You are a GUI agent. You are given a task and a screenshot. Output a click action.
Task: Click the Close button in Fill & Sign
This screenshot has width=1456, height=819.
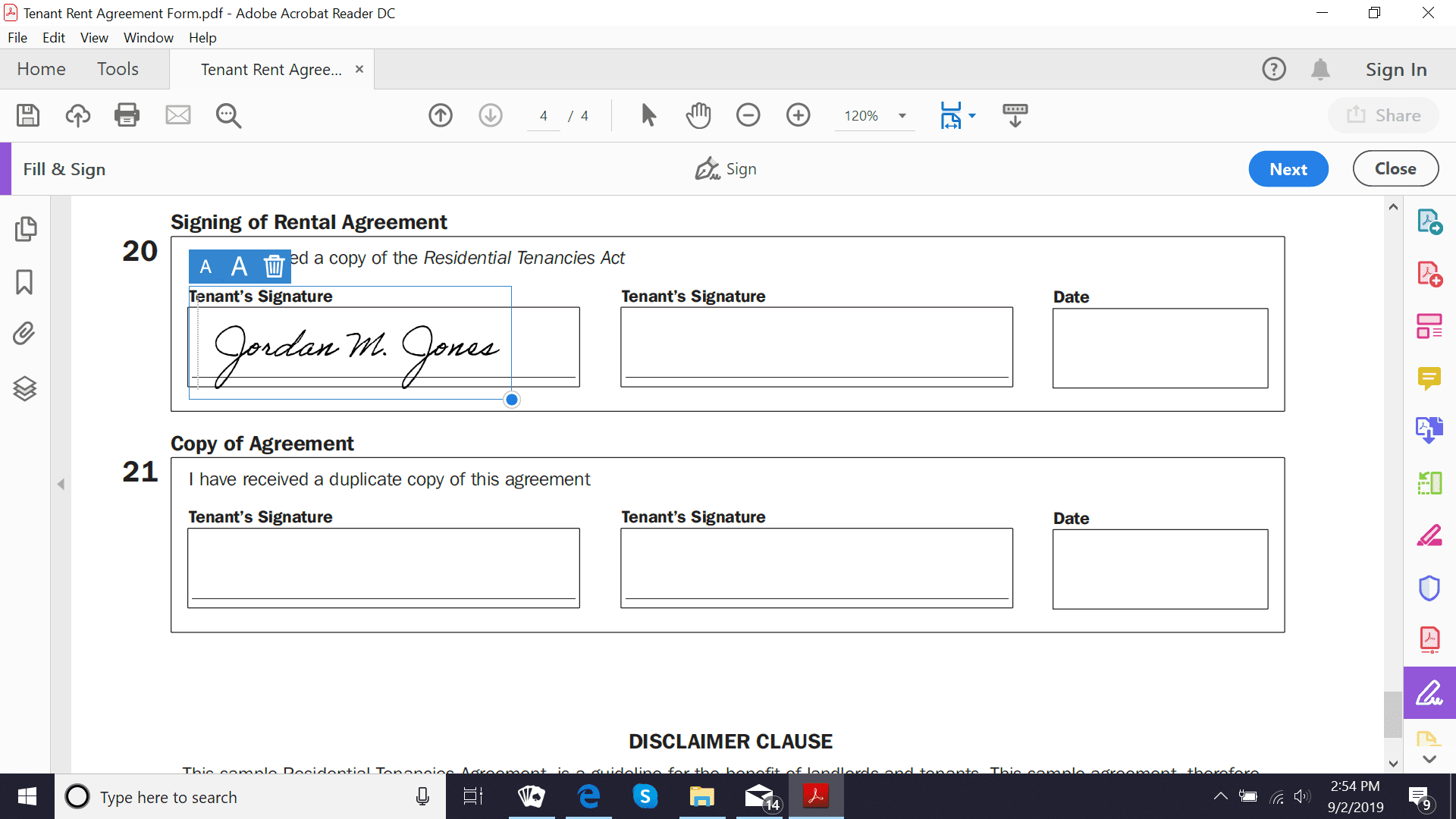[x=1395, y=168]
